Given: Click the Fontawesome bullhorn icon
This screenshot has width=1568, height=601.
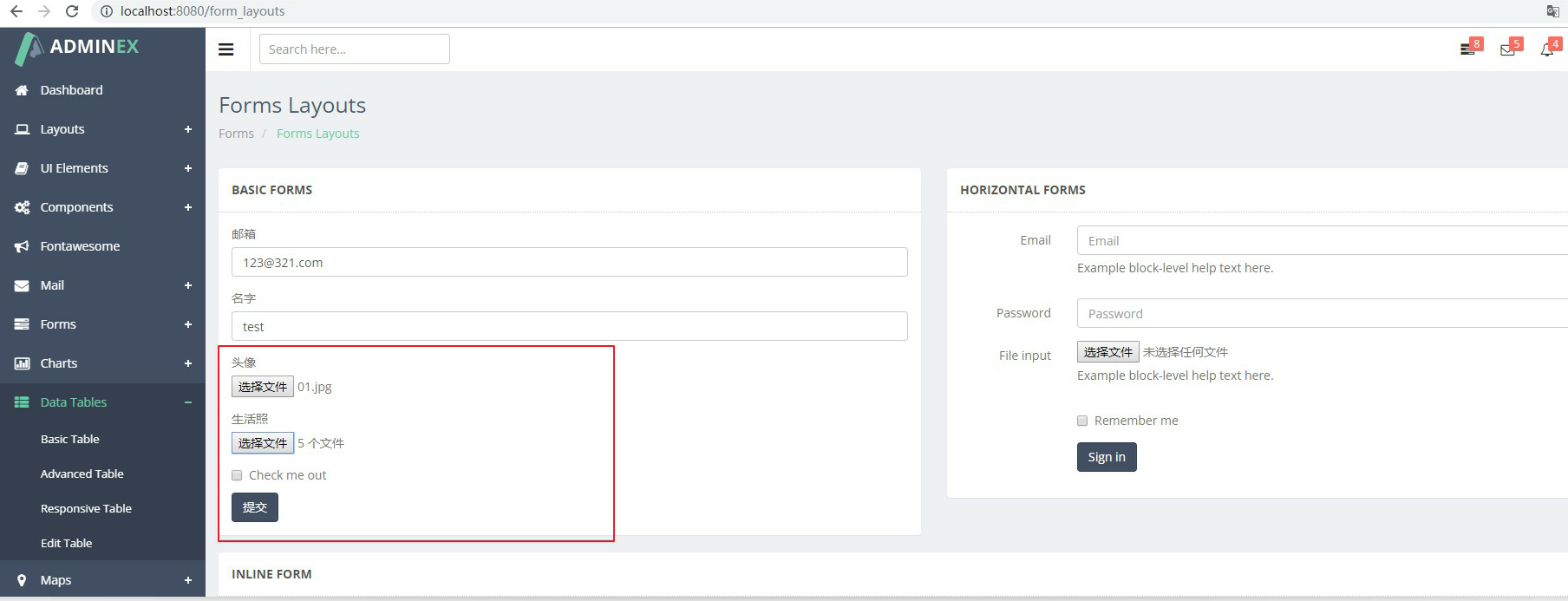Looking at the screenshot, I should 22,246.
